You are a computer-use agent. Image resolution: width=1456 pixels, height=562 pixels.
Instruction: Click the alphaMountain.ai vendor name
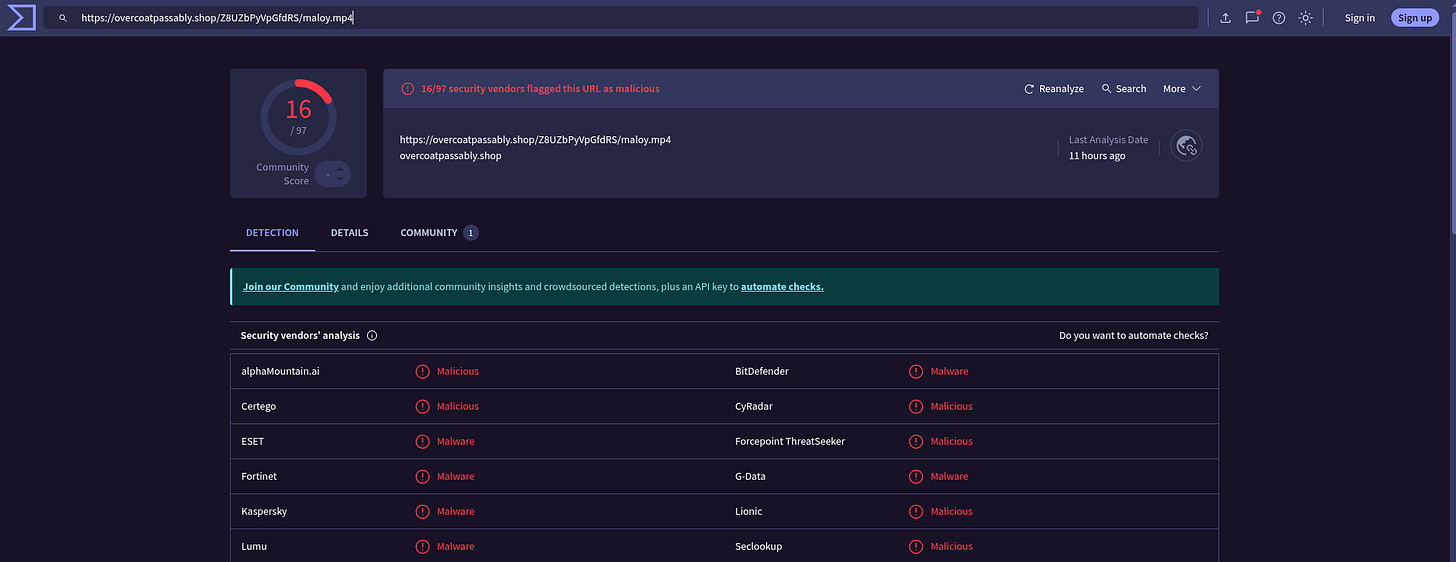[x=280, y=371]
